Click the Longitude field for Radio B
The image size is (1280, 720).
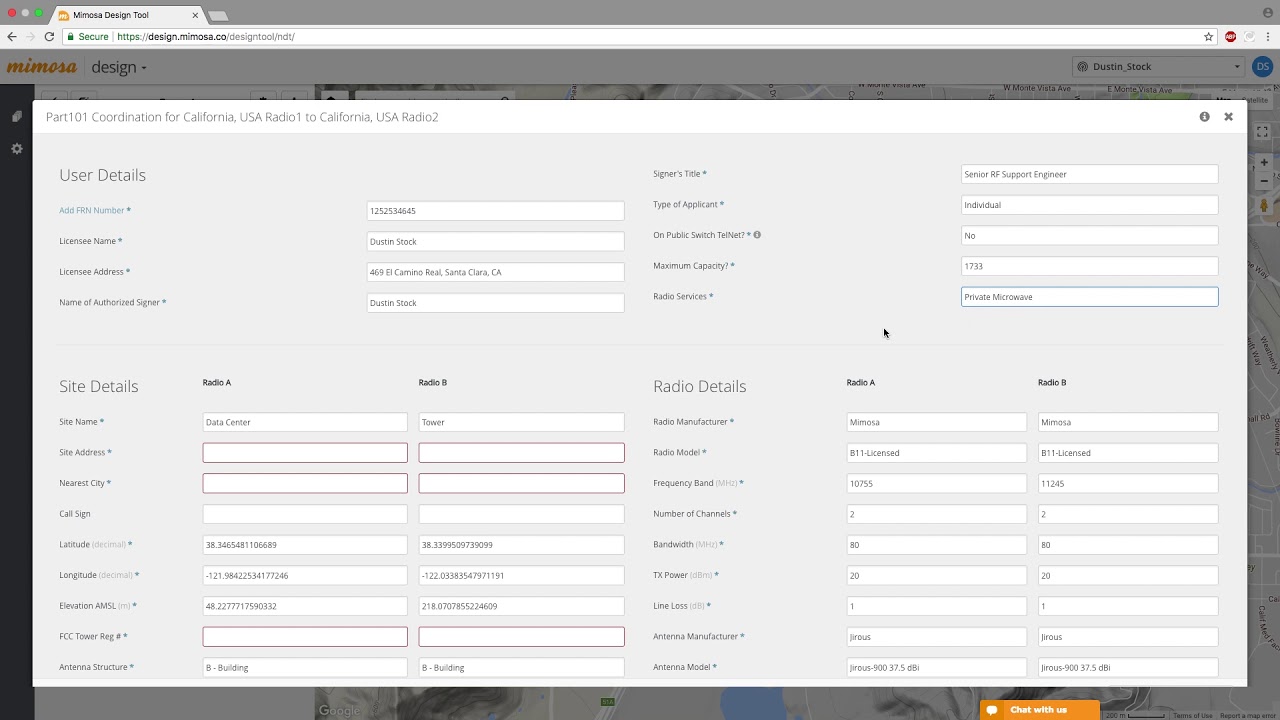tap(521, 575)
